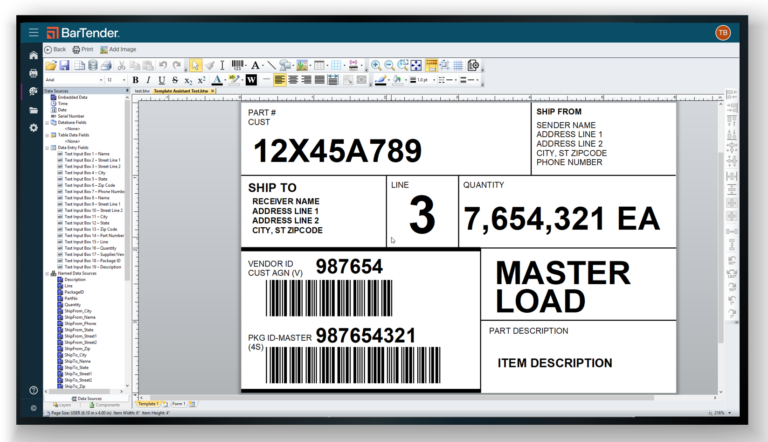Screen dimensions: 768x442
Task: Open the hamburger menu beside BarTender logo
Action: [x=33, y=32]
